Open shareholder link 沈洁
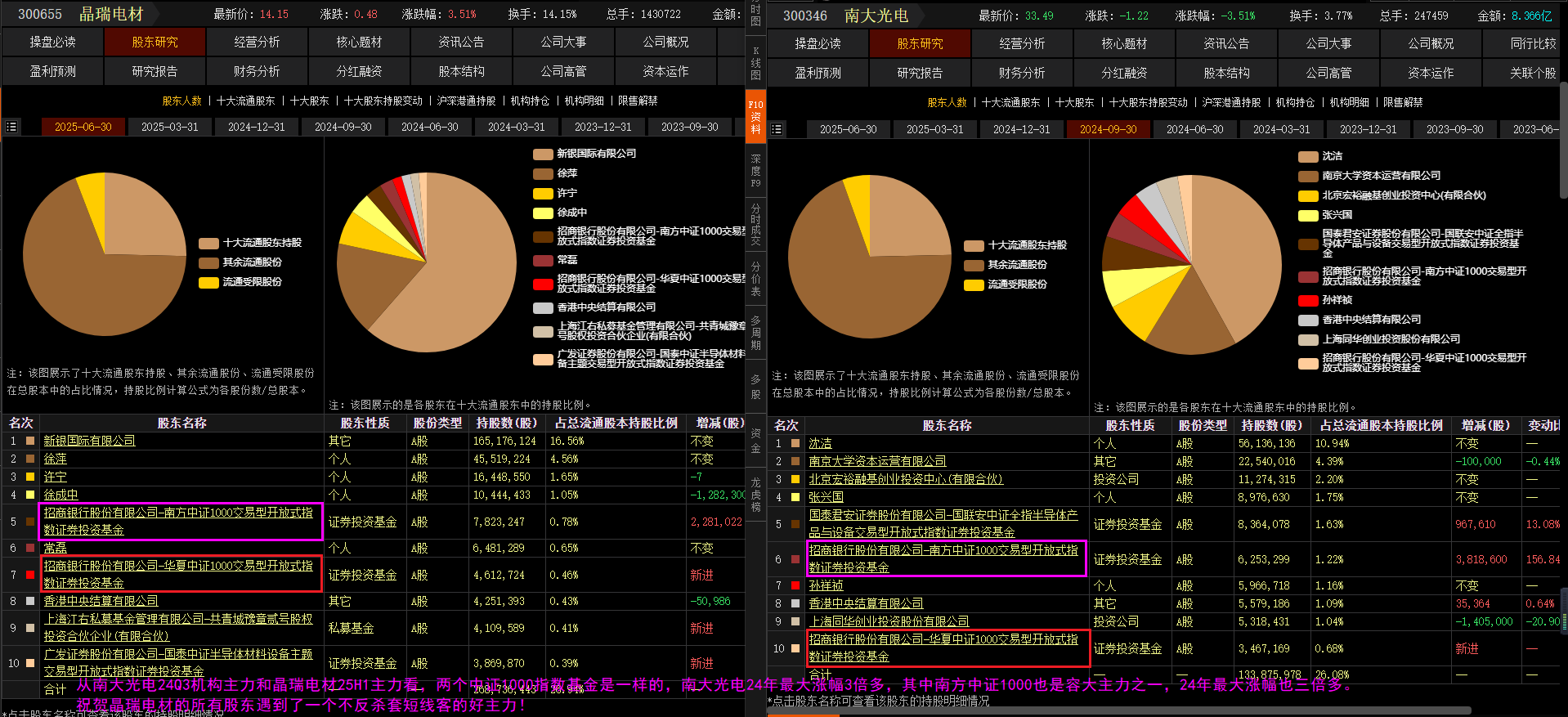 tap(820, 443)
